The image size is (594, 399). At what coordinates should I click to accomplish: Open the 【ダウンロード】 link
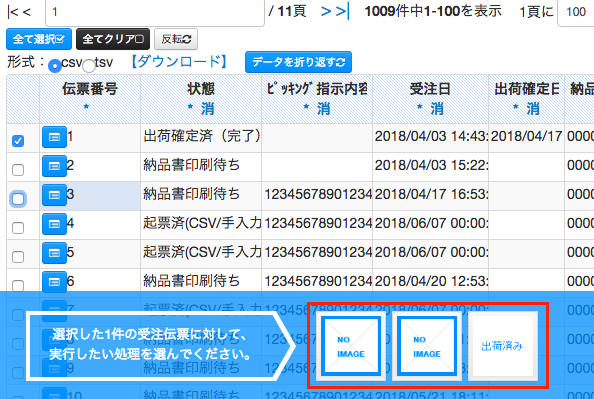click(179, 61)
